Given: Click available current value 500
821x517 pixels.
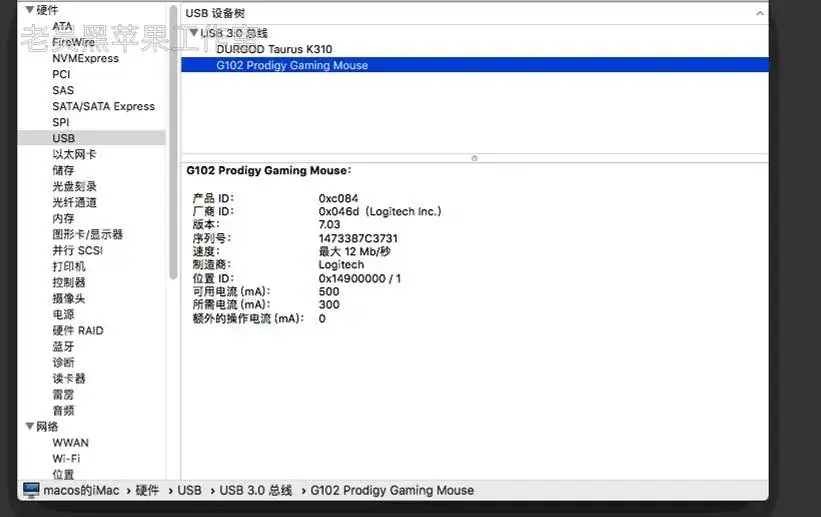Looking at the screenshot, I should [329, 292].
